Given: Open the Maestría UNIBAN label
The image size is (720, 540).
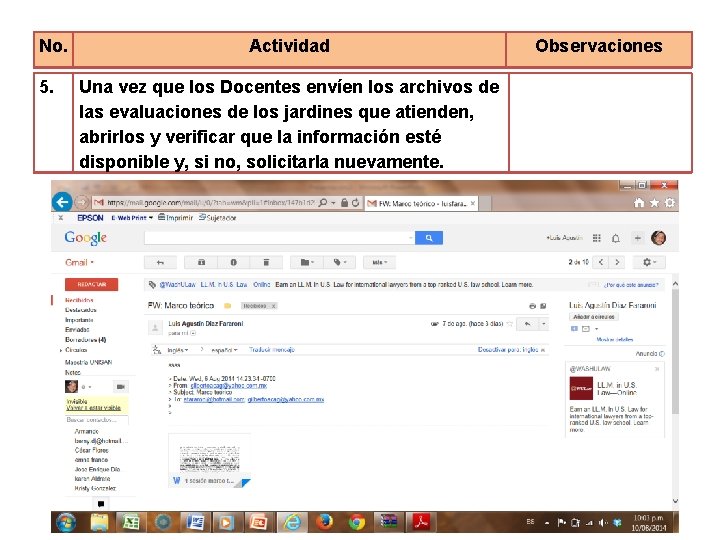Looking at the screenshot, I should (88, 362).
